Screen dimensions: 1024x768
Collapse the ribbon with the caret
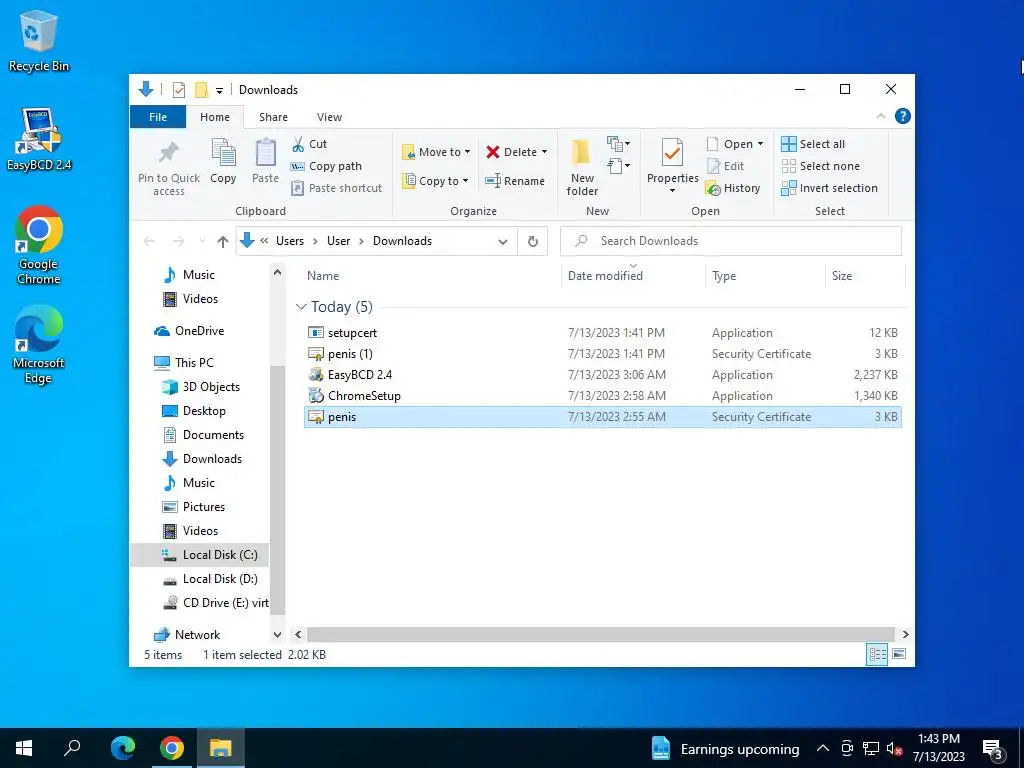point(880,116)
